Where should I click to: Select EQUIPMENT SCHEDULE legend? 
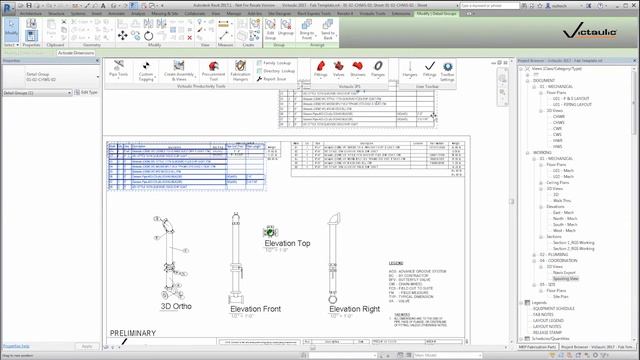553,309
